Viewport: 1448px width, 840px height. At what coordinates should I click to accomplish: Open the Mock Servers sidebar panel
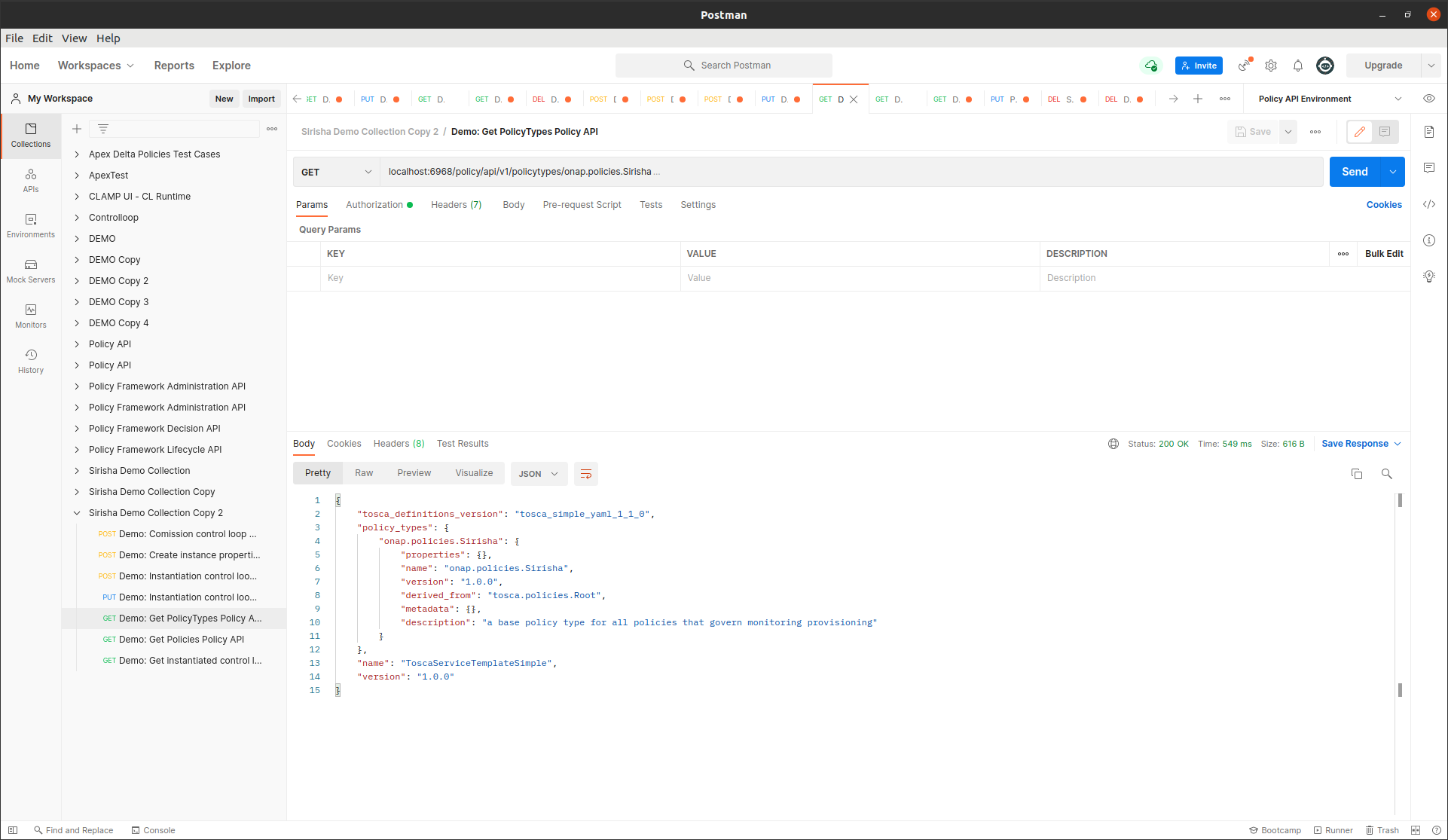tap(31, 271)
